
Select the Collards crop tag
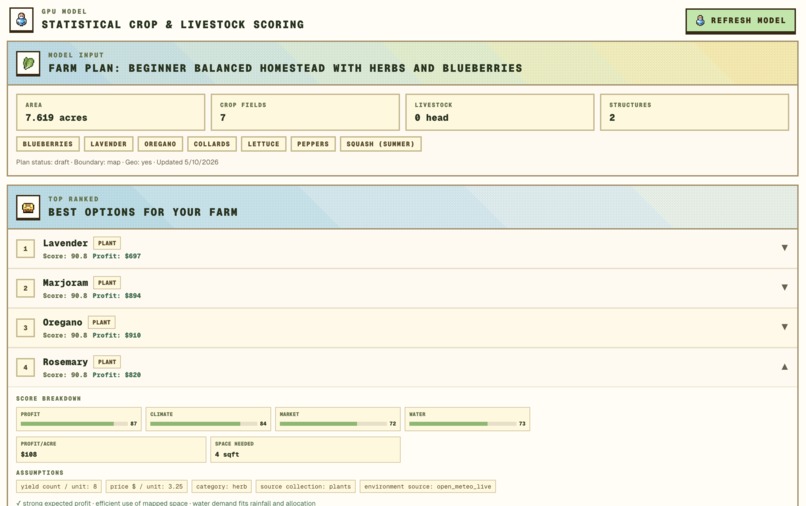(x=212, y=144)
